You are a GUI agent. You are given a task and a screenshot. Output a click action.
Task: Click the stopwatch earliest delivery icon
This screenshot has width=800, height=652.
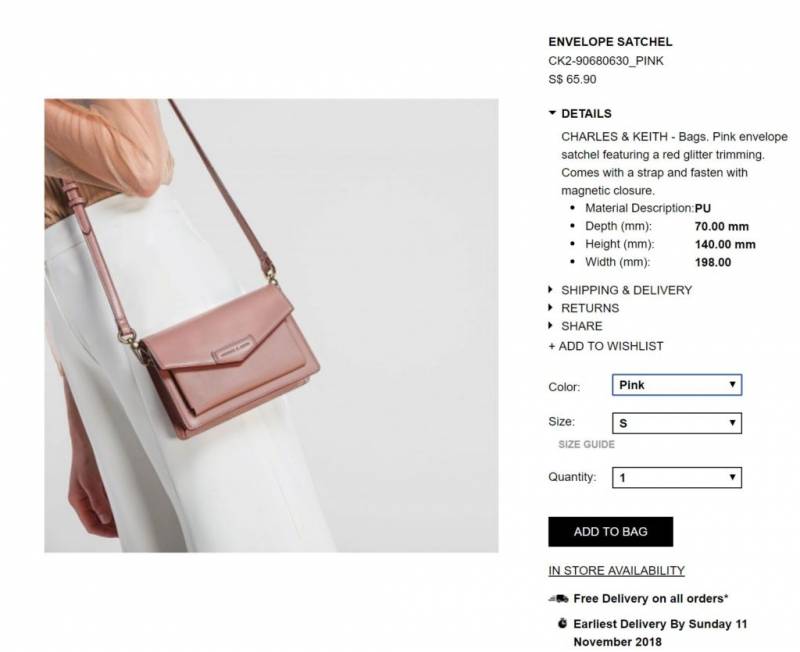point(562,623)
